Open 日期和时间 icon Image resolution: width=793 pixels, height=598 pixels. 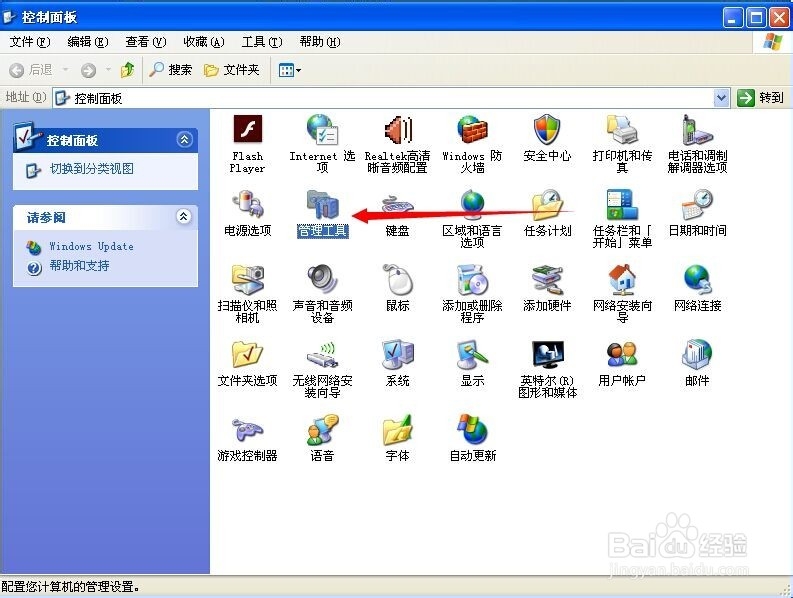pos(697,204)
